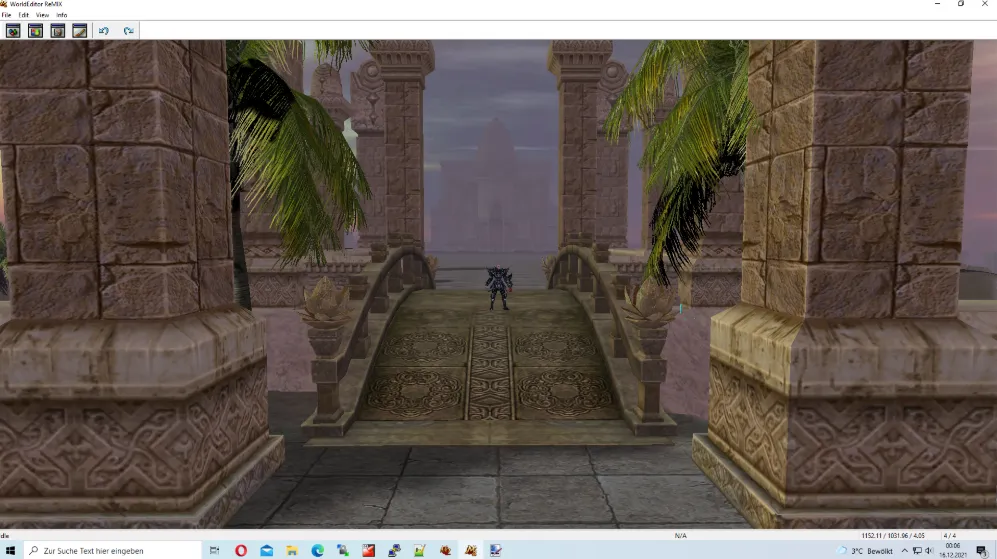997x559 pixels.
Task: Open the File menu
Action: tap(6, 15)
